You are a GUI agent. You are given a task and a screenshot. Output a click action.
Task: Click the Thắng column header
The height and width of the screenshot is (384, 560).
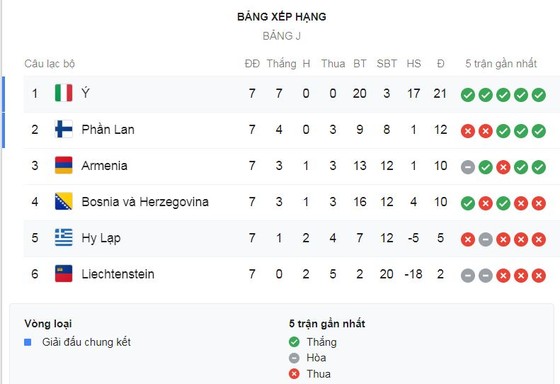point(281,64)
